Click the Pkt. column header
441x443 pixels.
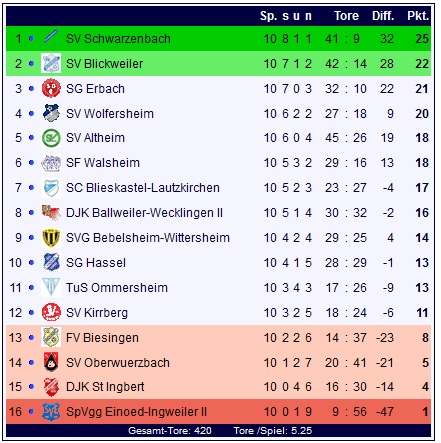[418, 16]
